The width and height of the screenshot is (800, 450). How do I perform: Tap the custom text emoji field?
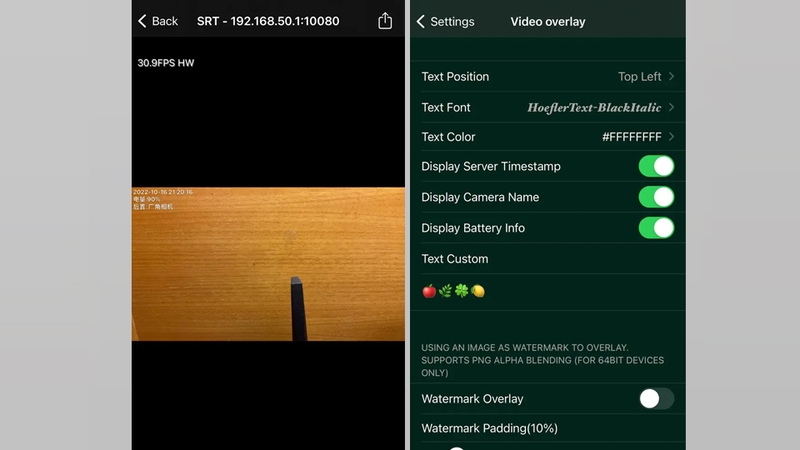tap(548, 291)
